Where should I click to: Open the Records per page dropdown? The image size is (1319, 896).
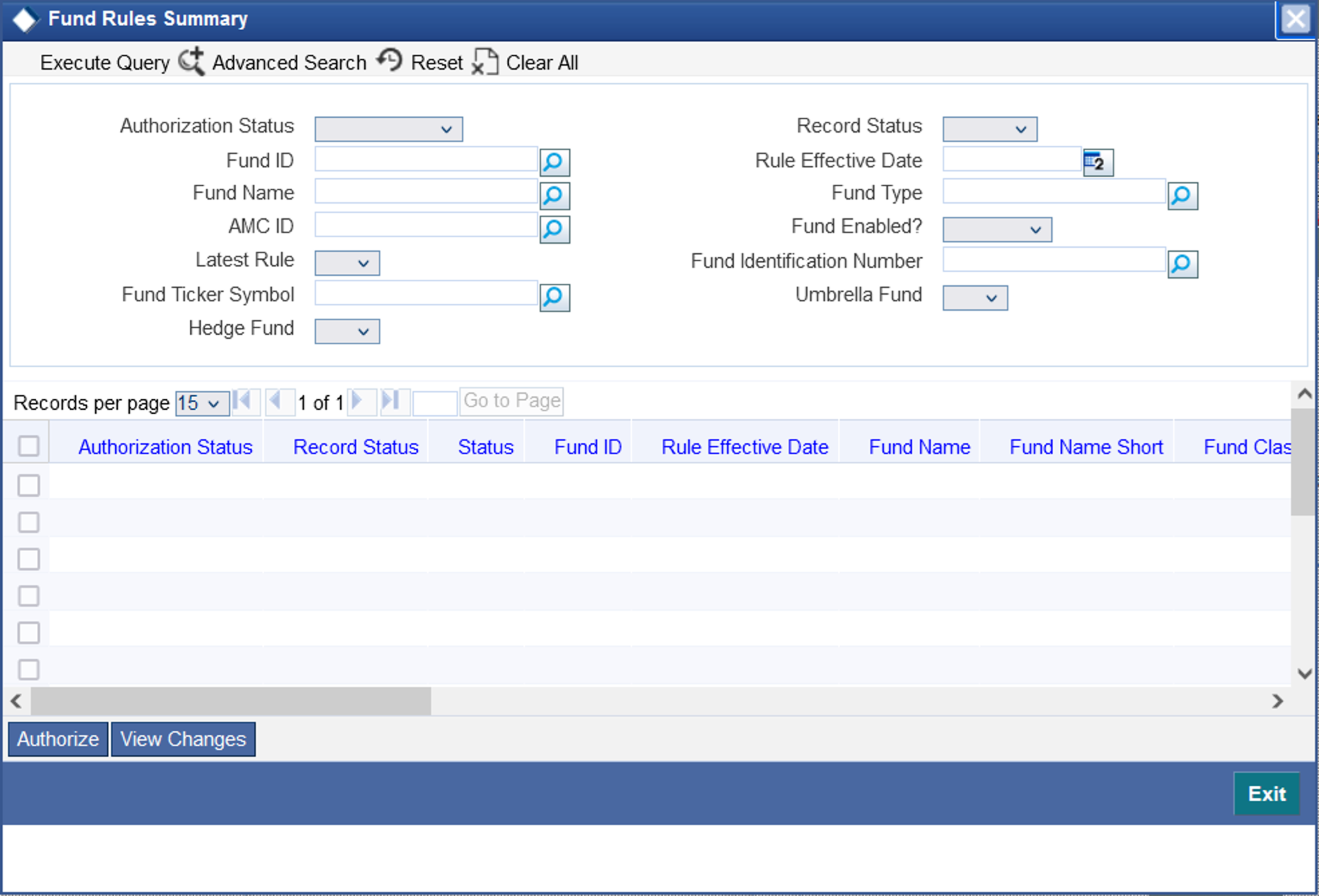(x=201, y=403)
